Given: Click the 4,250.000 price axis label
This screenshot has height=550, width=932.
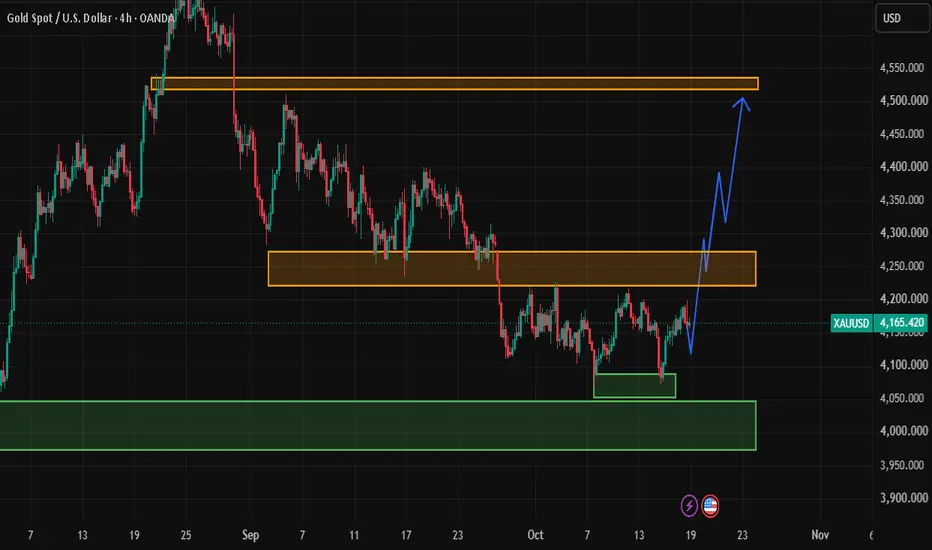Looking at the screenshot, I should [x=902, y=266].
